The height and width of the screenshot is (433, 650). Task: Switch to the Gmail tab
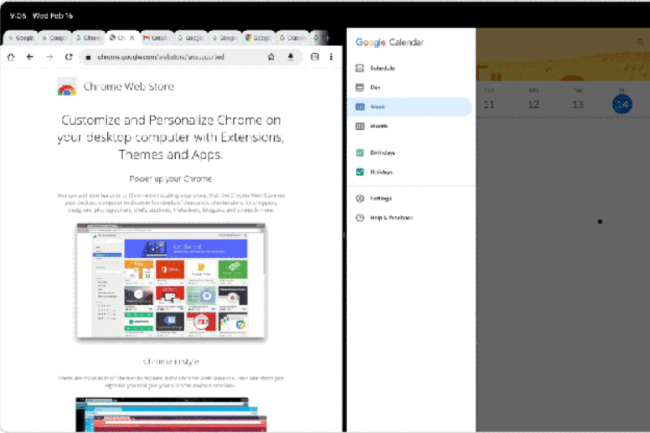coord(157,38)
